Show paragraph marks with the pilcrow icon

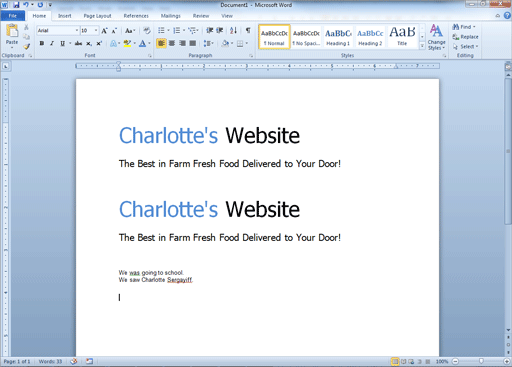click(x=248, y=30)
